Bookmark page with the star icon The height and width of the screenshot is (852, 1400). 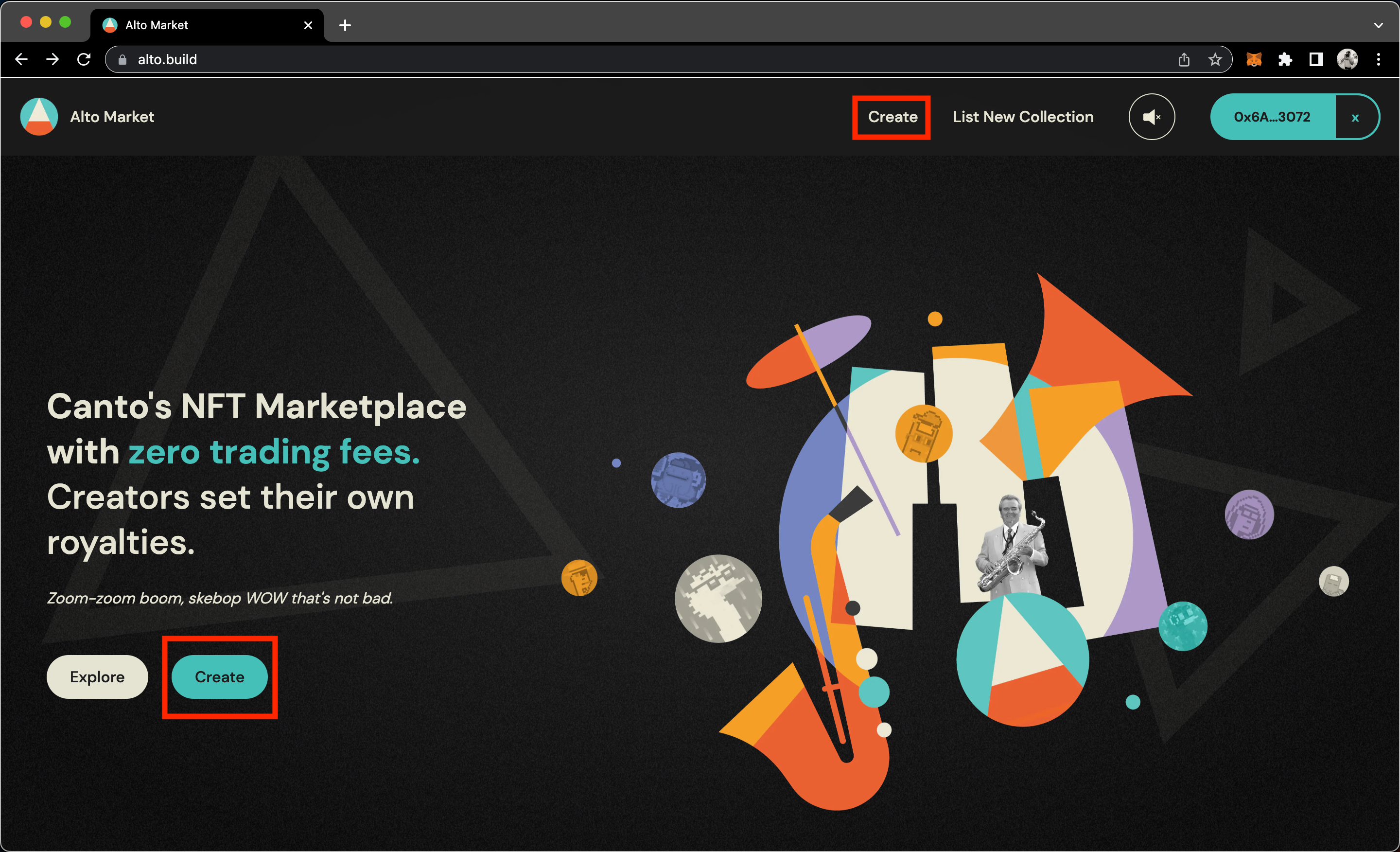[1215, 59]
